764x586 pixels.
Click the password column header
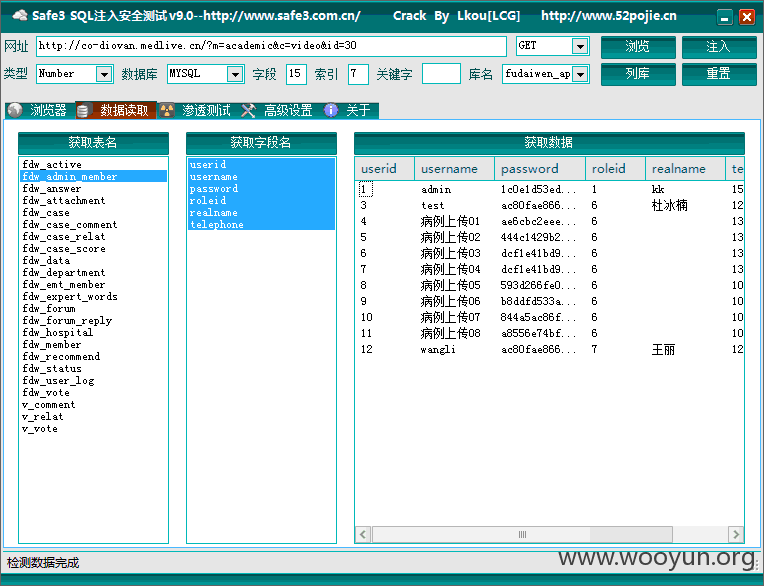click(x=539, y=169)
